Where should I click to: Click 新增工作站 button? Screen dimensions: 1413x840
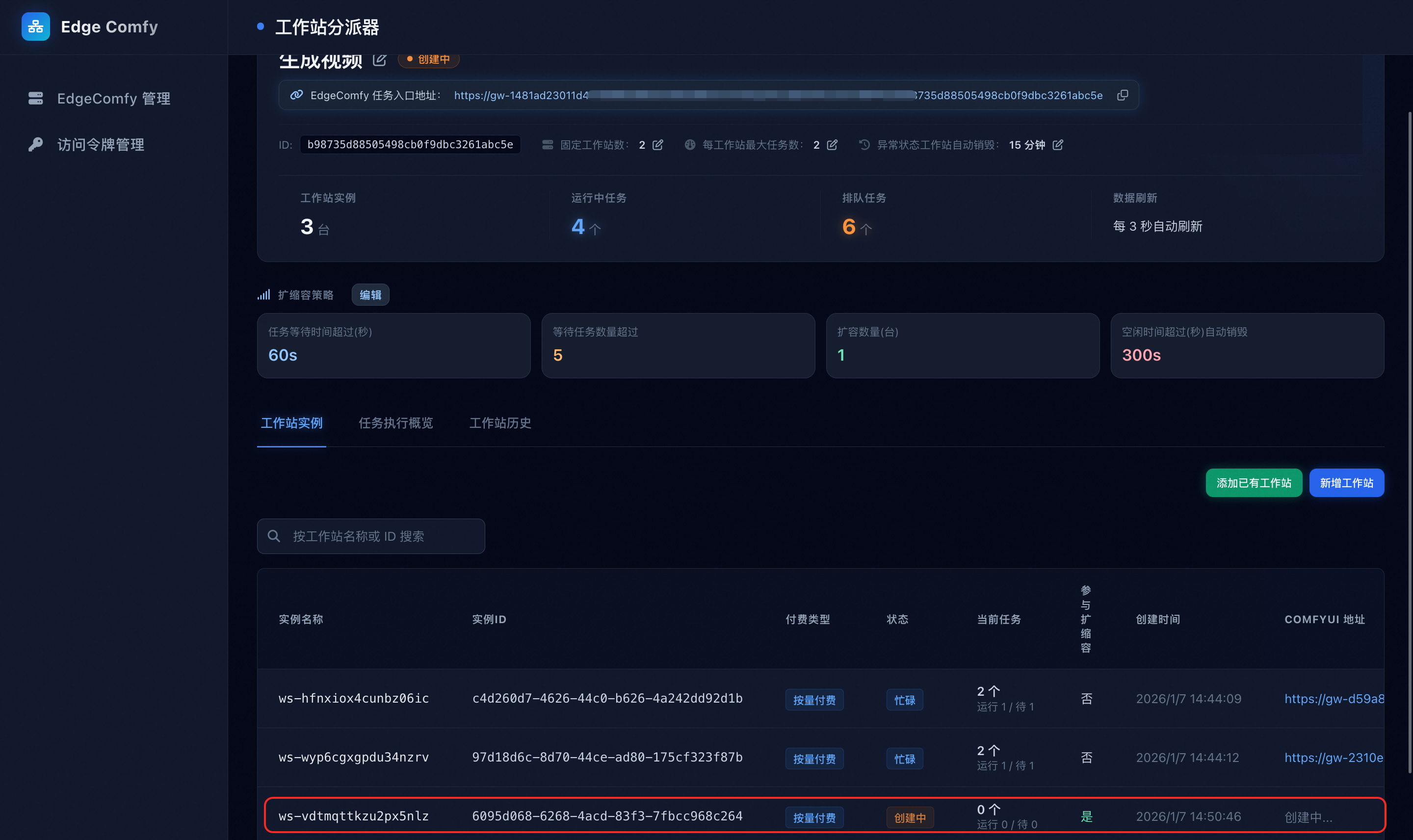(x=1346, y=483)
